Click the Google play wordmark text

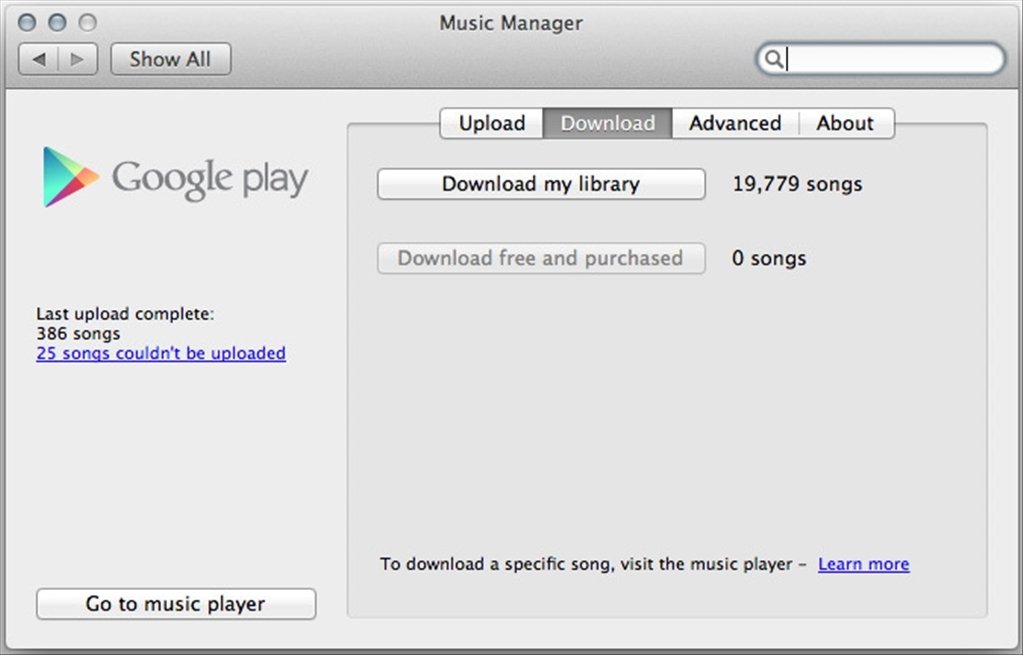click(x=210, y=178)
